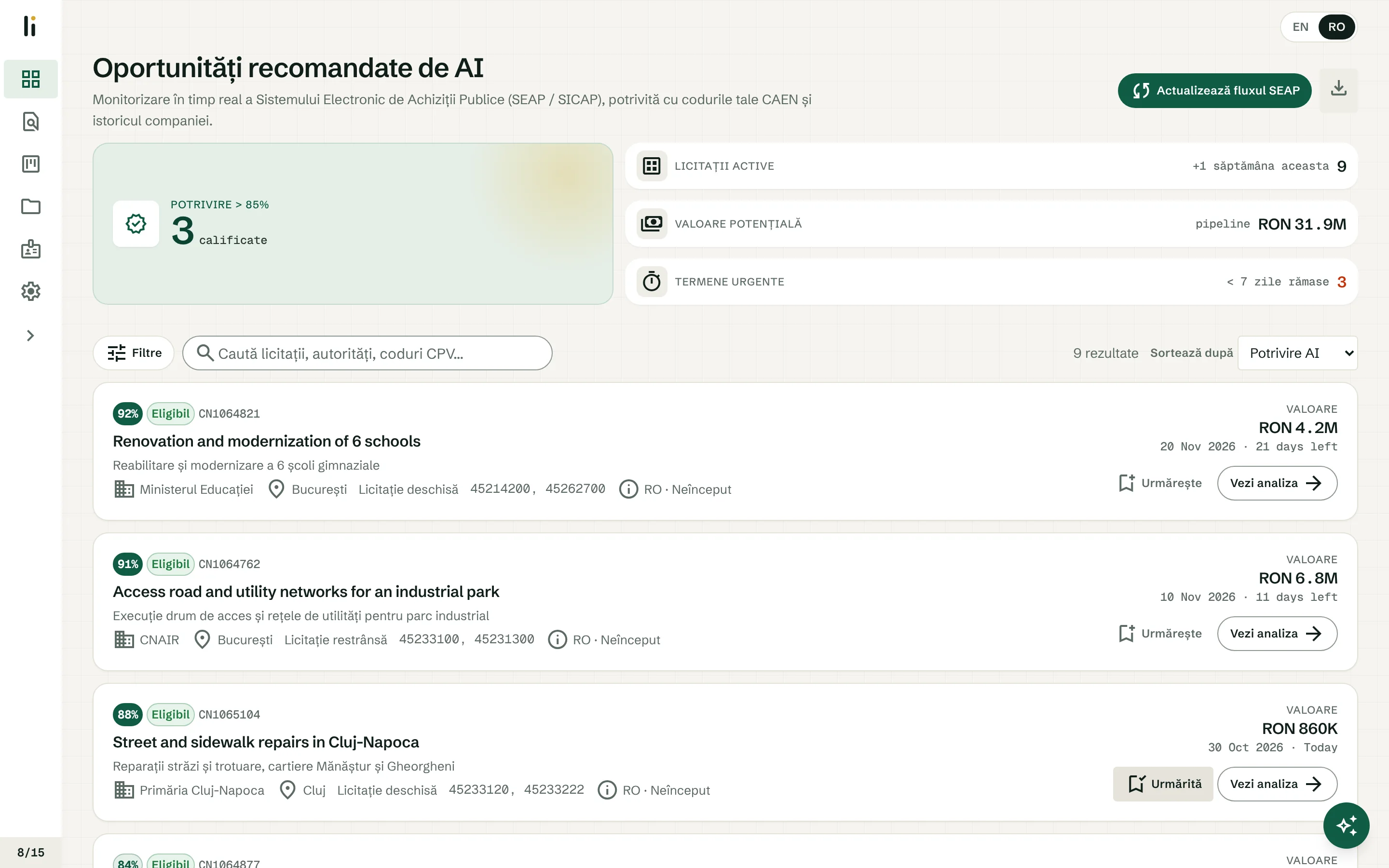Open the AI assistant sparkle button
Screen dimensions: 1389x868
point(1346,826)
